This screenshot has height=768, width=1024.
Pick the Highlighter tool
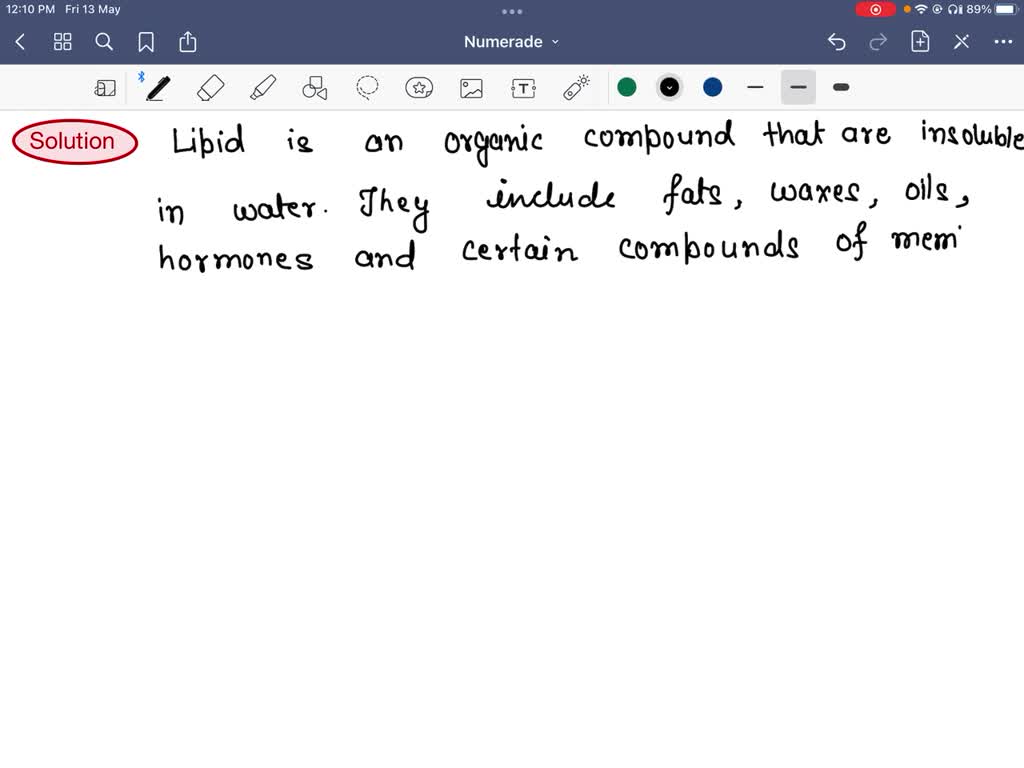[262, 88]
